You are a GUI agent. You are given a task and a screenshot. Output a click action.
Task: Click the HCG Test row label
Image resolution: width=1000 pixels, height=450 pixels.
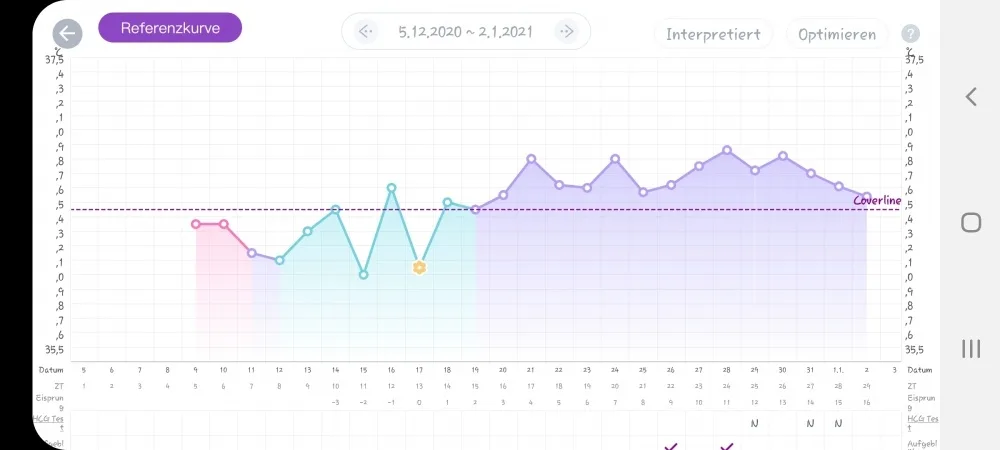48,422
